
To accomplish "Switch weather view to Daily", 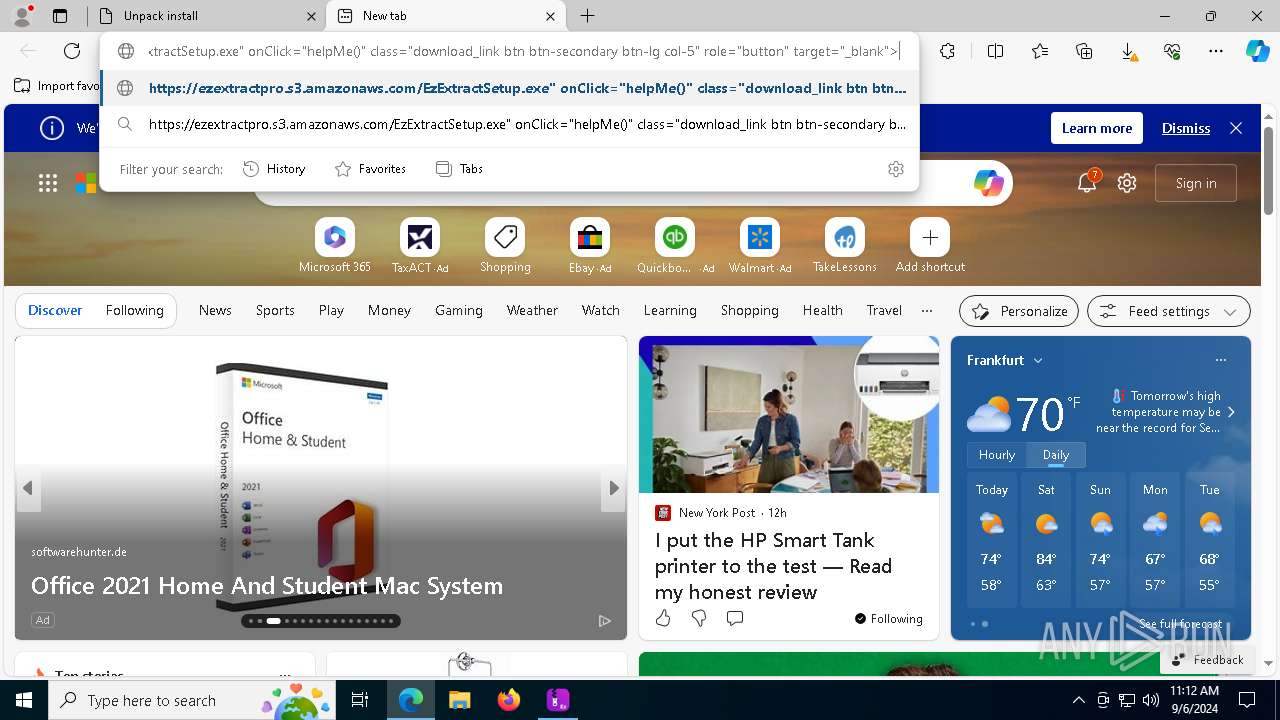I will 1056,455.
